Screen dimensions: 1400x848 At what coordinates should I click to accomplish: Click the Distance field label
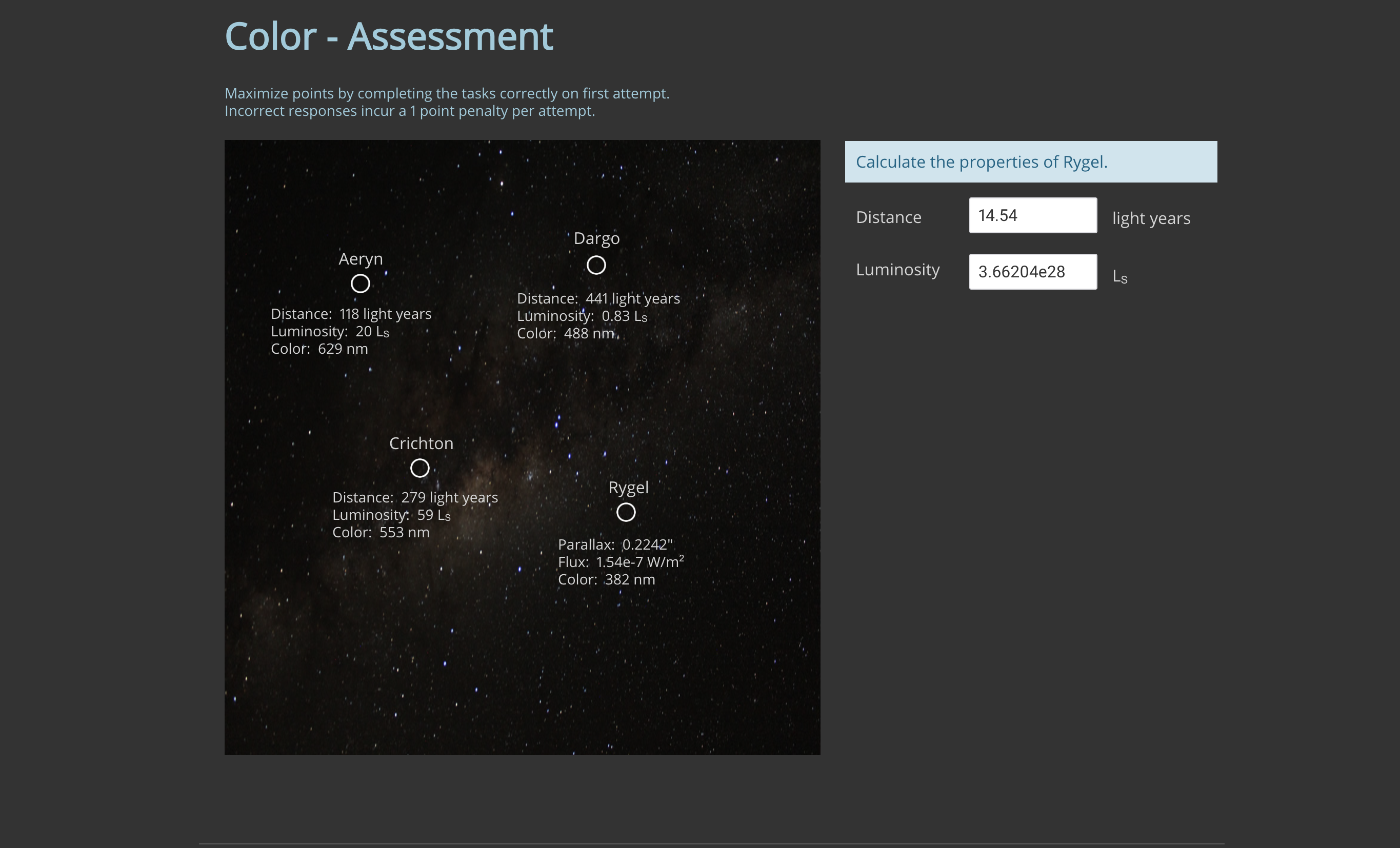pyautogui.click(x=888, y=217)
